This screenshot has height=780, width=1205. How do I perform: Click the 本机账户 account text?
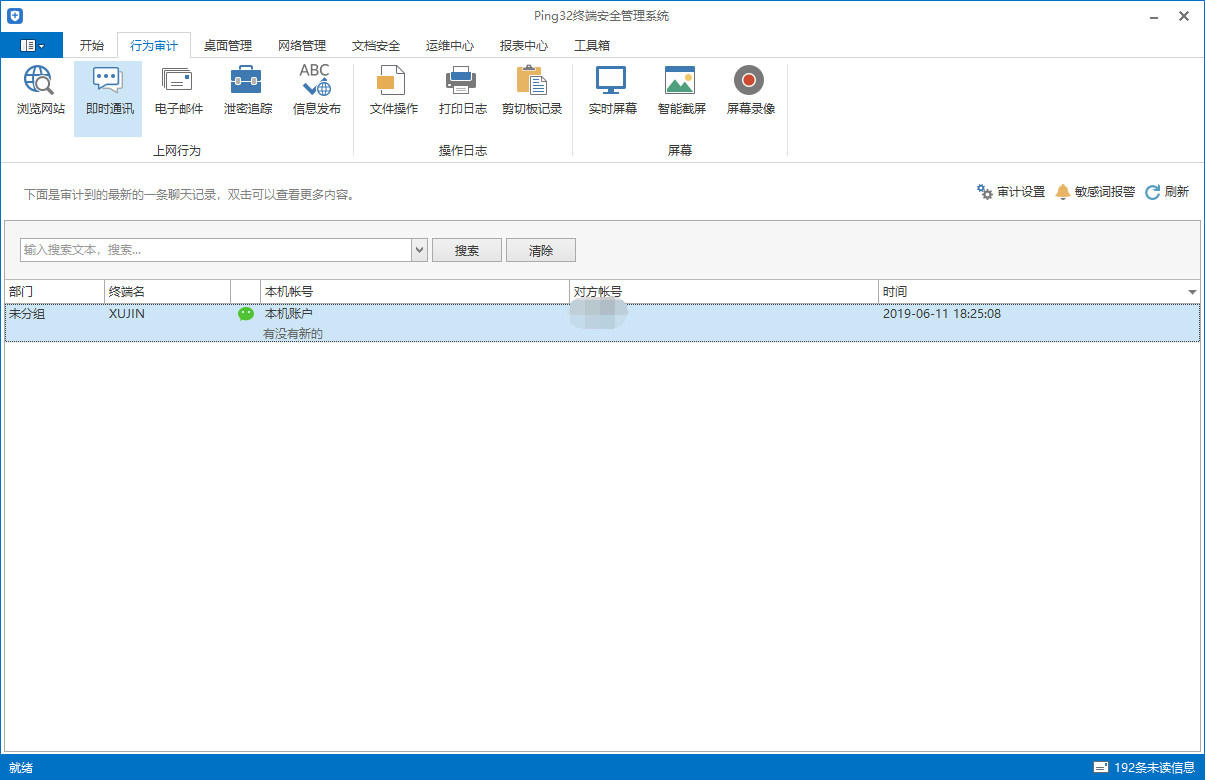click(289, 314)
